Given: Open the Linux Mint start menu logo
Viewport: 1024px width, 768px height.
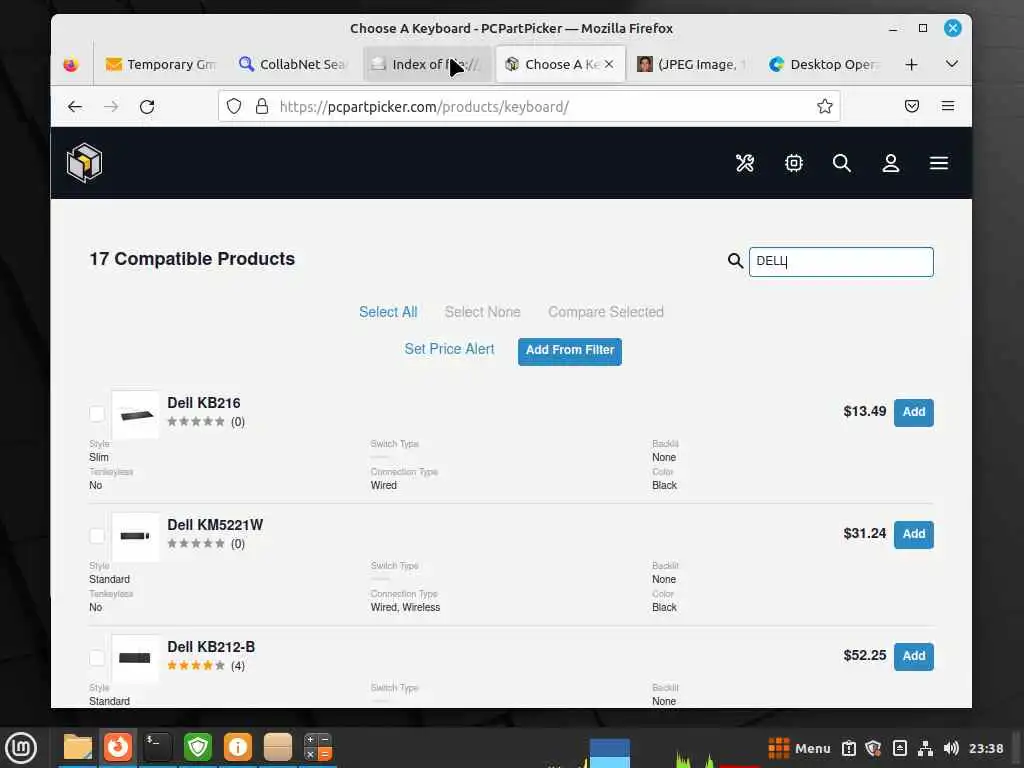Looking at the screenshot, I should [21, 747].
